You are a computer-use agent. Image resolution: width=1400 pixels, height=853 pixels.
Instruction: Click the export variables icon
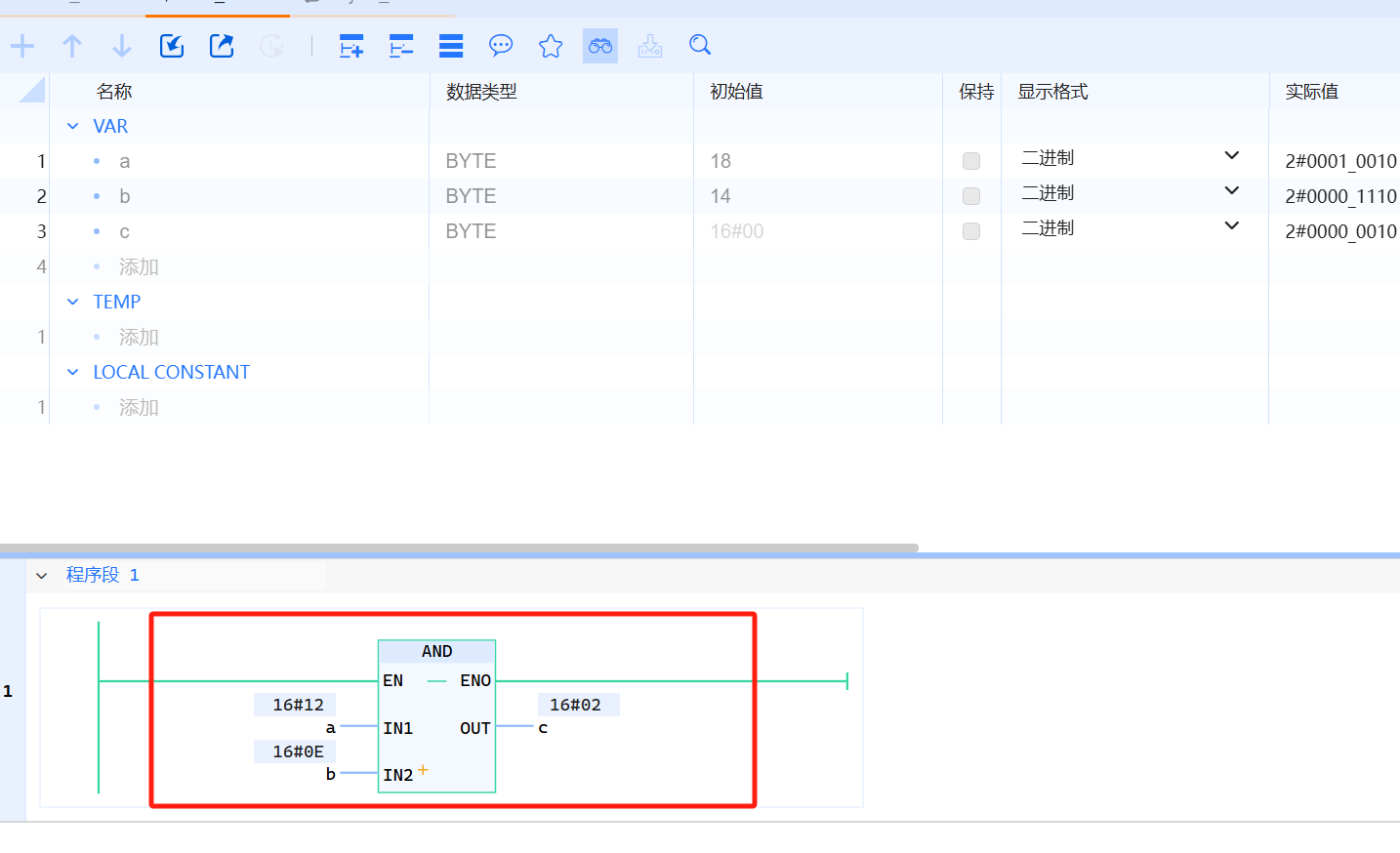(x=222, y=46)
